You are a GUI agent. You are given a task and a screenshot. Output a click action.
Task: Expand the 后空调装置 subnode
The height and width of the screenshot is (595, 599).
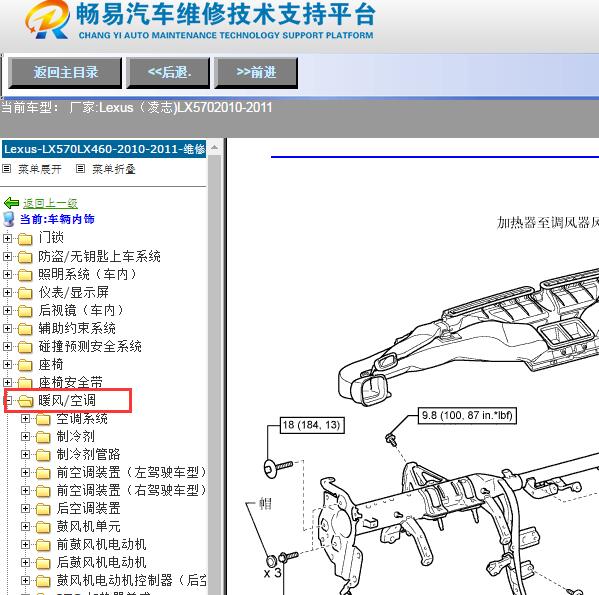pos(25,508)
